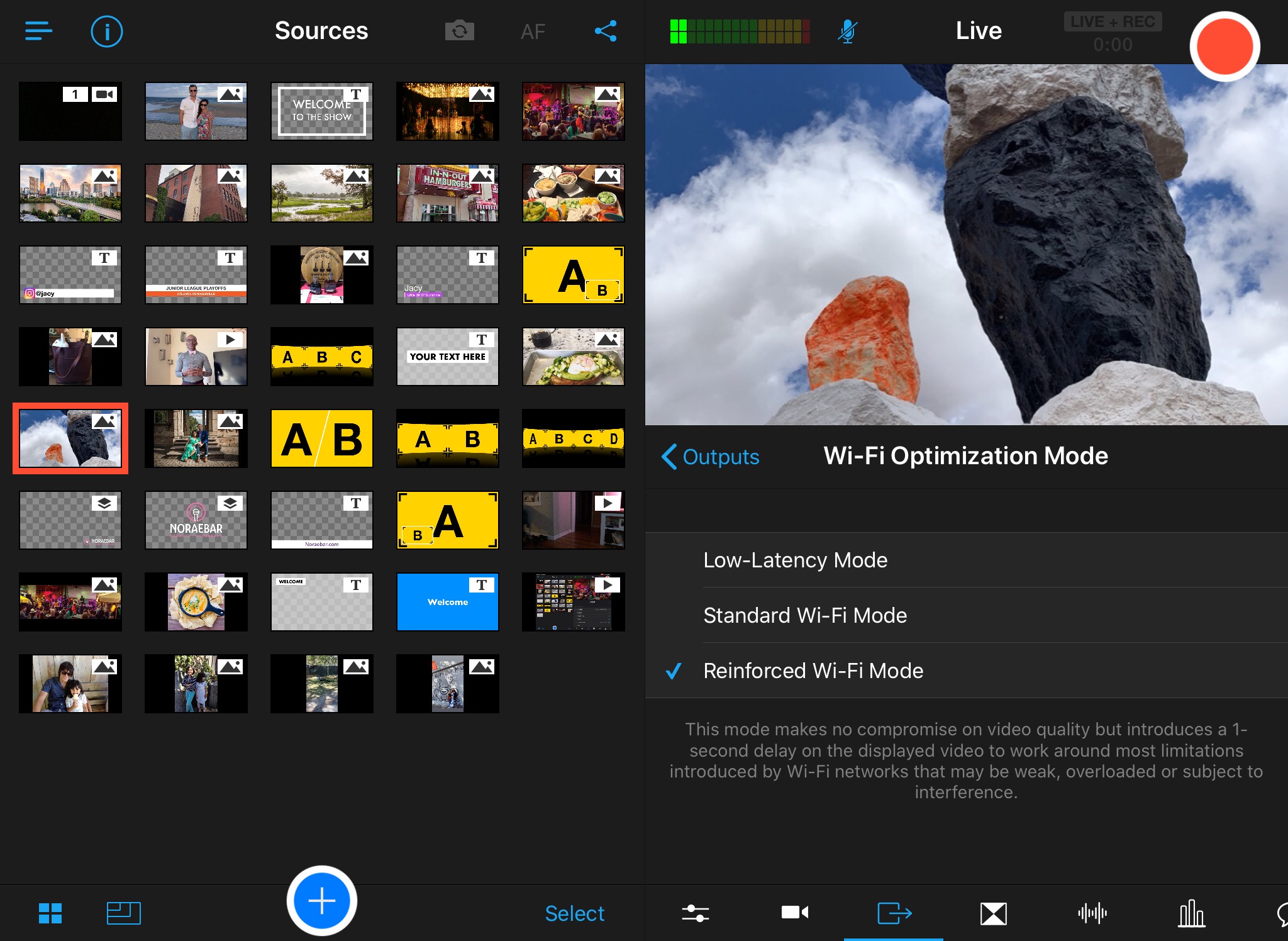Select the avocado toast food photo
The image size is (1288, 941).
(x=574, y=357)
